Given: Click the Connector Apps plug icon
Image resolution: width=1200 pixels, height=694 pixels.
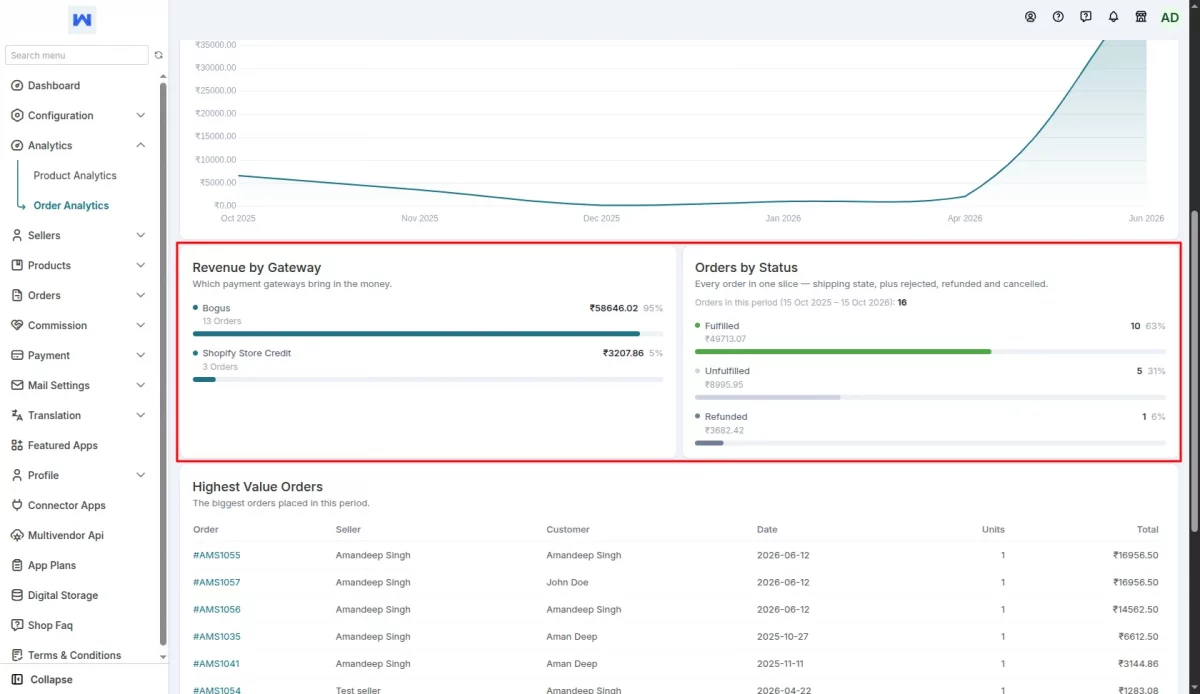Looking at the screenshot, I should pos(18,506).
